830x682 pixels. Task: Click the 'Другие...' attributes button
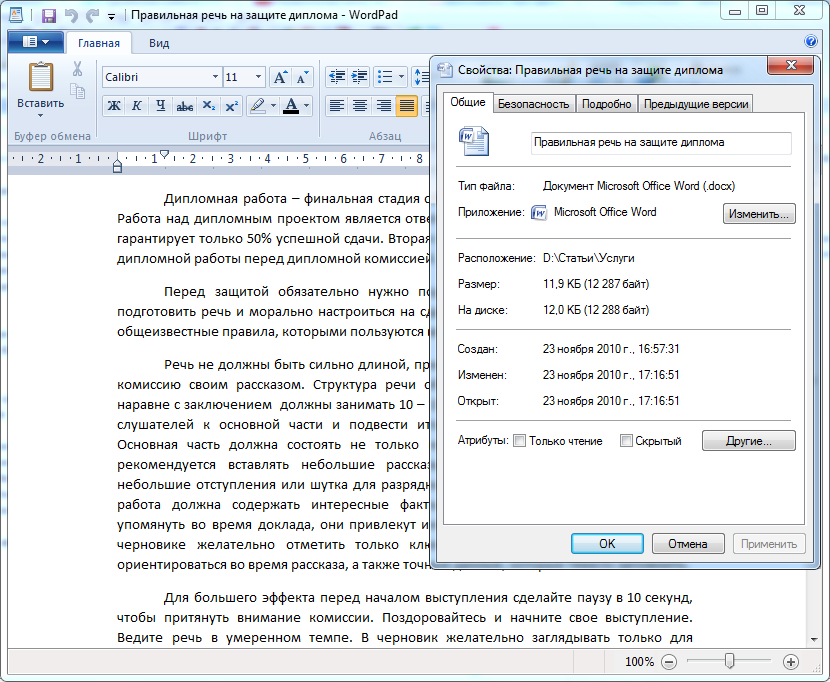tap(748, 441)
